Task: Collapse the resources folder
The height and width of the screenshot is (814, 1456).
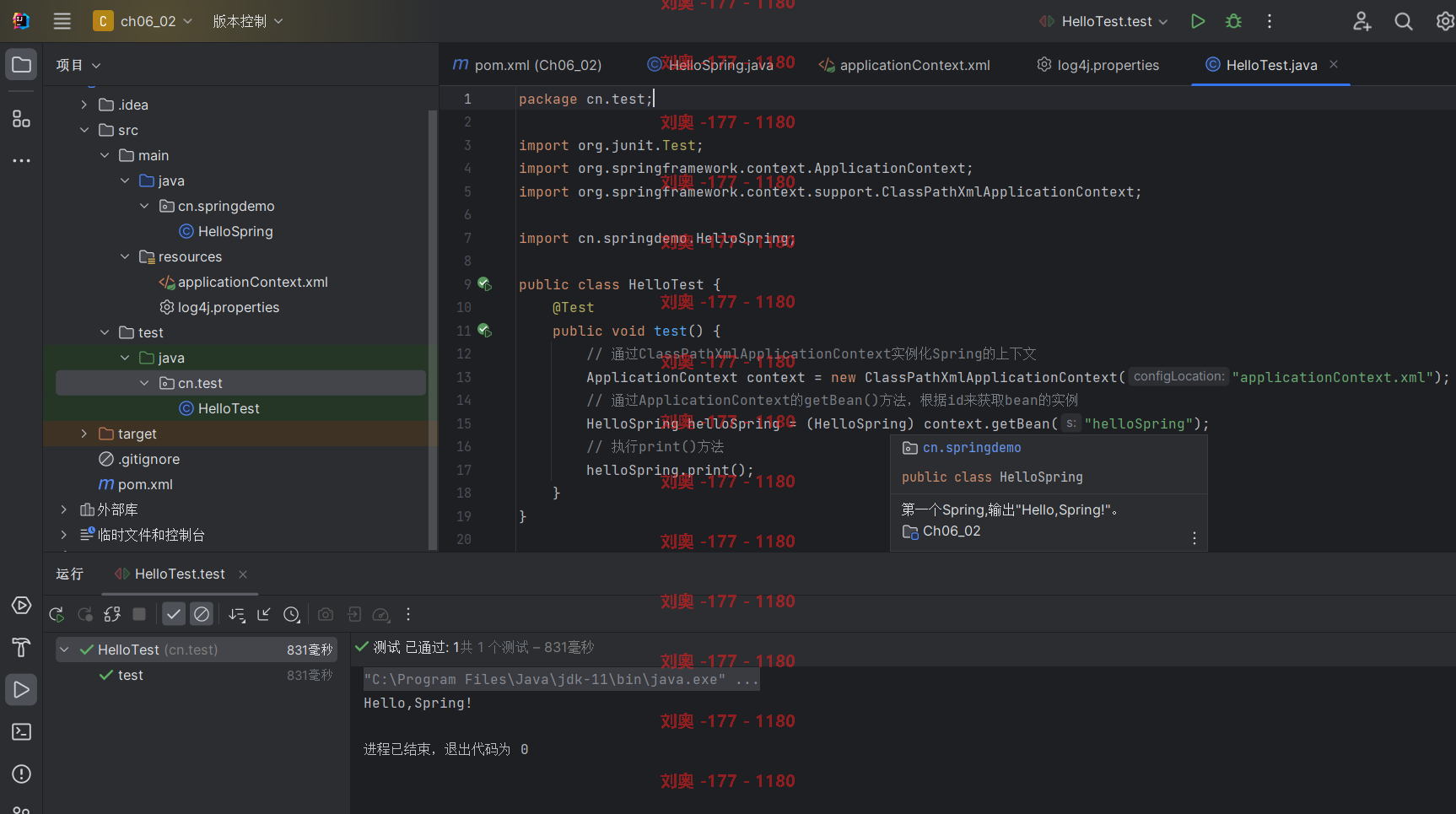Action: (125, 256)
